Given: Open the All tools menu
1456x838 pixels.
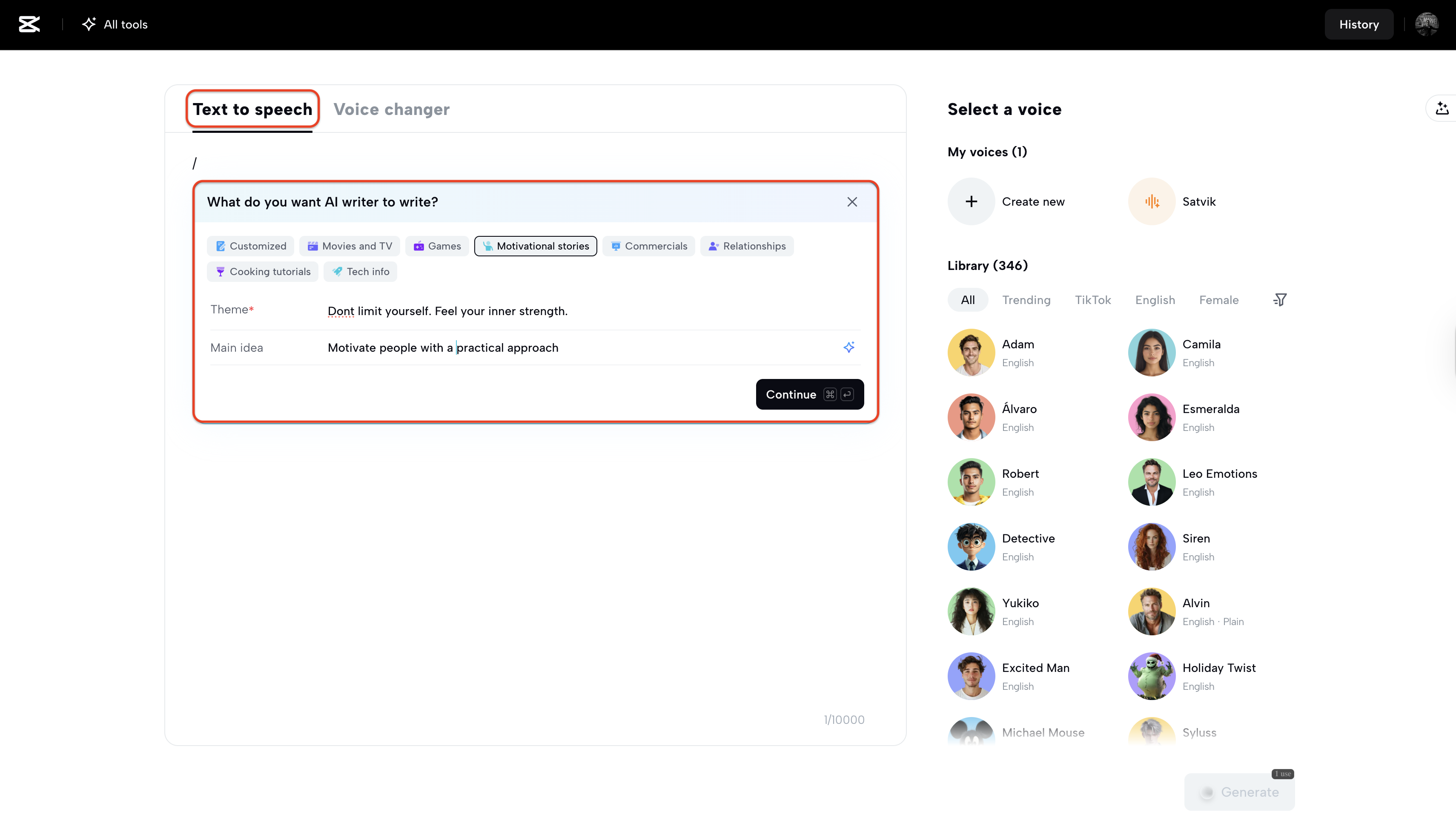Looking at the screenshot, I should tap(114, 24).
